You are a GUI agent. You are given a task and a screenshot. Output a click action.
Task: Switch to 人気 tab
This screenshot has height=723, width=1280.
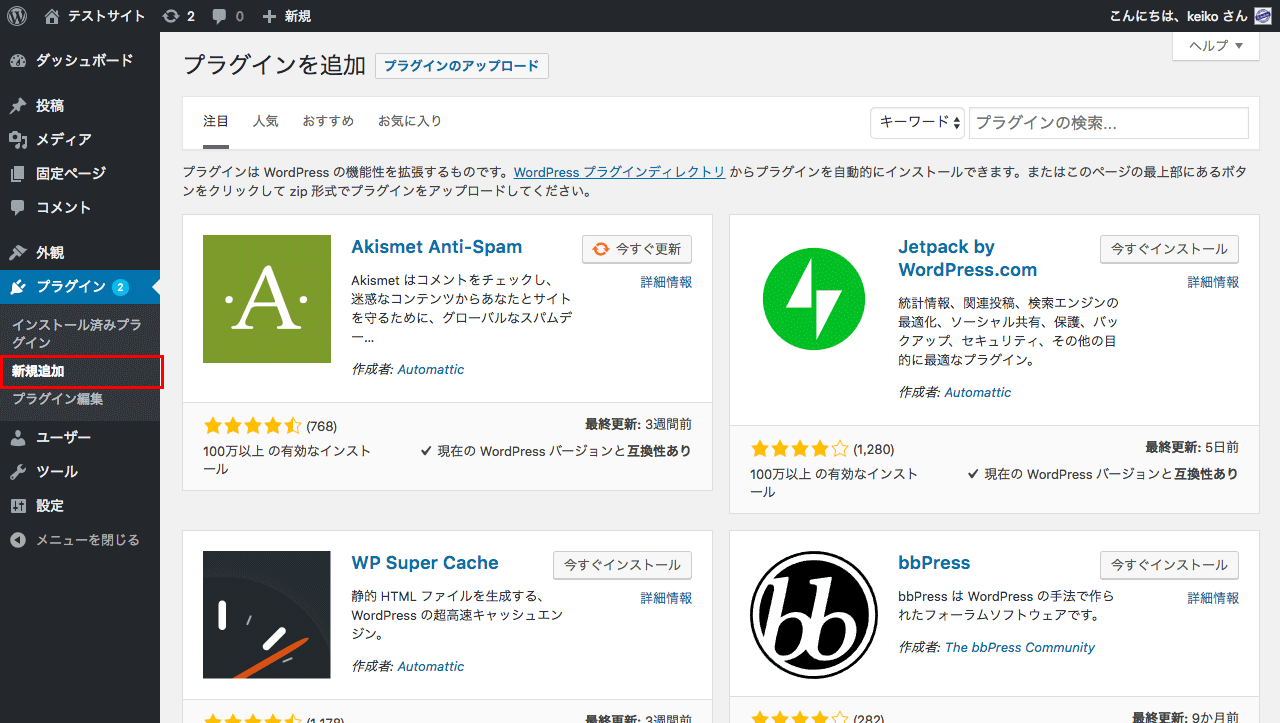(266, 121)
